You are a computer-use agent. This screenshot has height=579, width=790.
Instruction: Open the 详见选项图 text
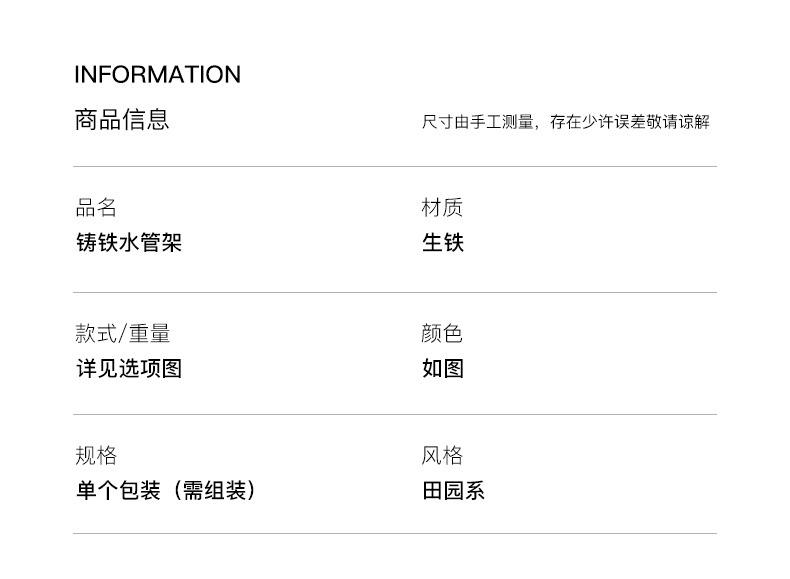129,369
